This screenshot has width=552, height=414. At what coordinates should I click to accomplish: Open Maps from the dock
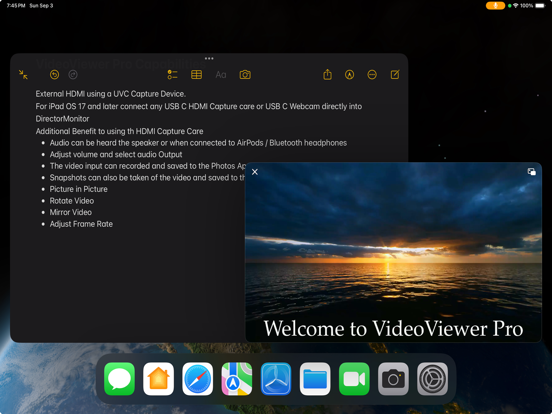coord(237,379)
